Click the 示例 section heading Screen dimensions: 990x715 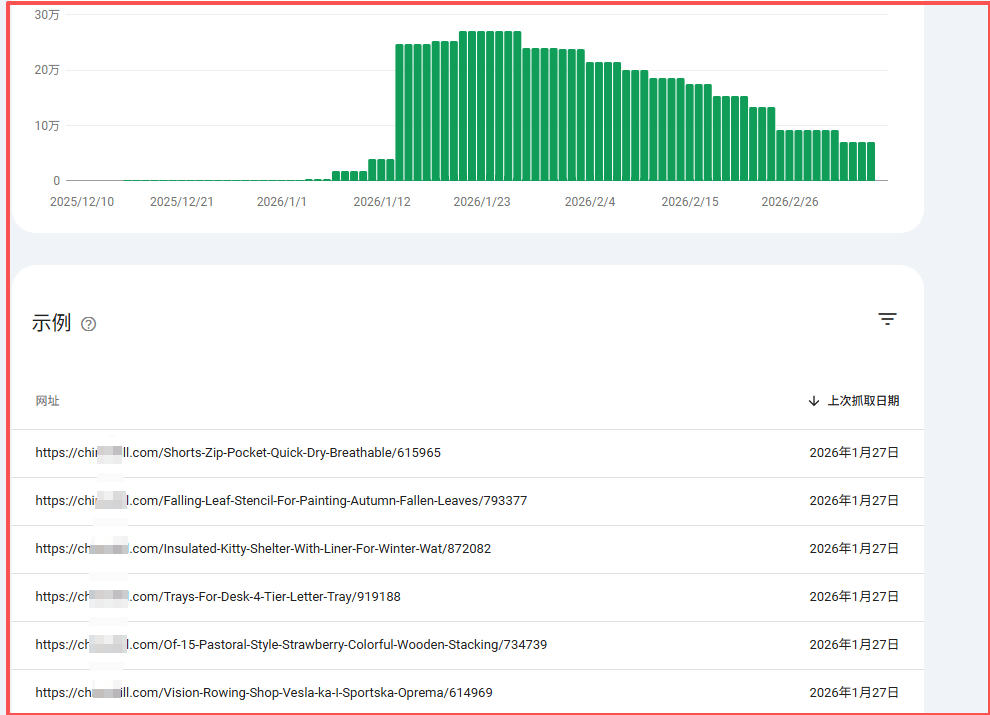pyautogui.click(x=51, y=323)
